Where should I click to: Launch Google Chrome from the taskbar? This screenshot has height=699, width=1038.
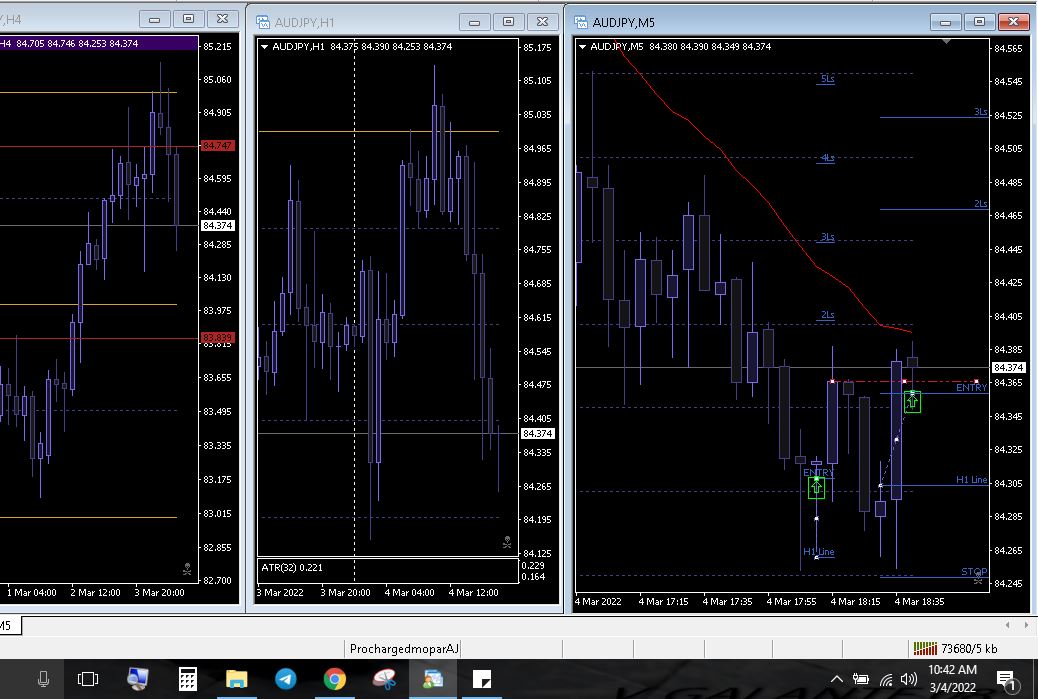(335, 680)
